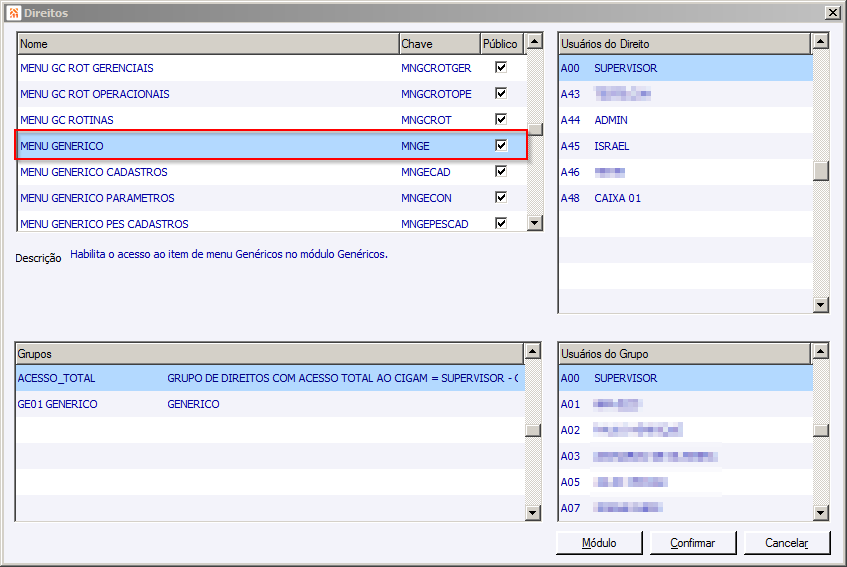Select user A02 in Usuários do Grupo
847x567 pixels.
click(686, 430)
